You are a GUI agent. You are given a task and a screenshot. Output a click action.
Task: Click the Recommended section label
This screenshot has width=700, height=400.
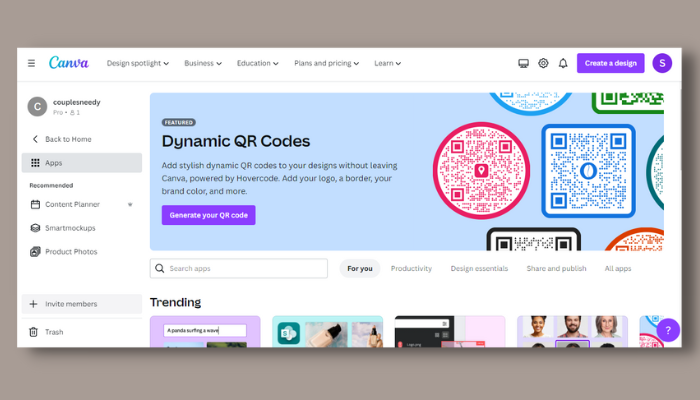click(51, 185)
